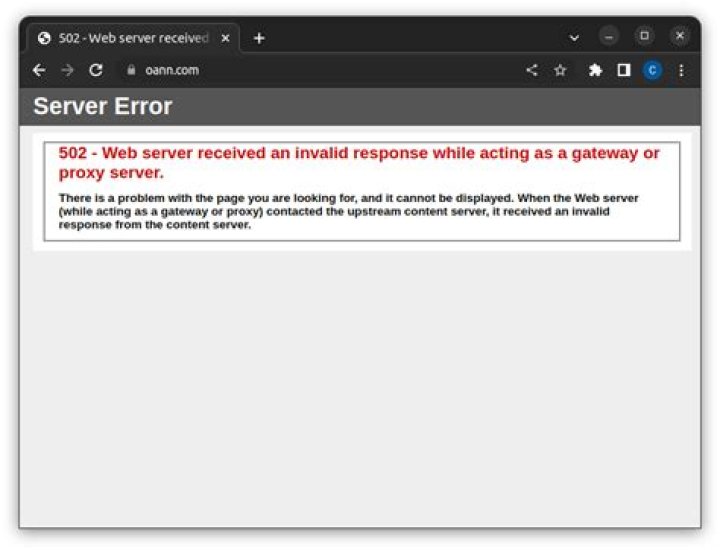
Task: Click the red 502 error headline
Action: click(359, 163)
